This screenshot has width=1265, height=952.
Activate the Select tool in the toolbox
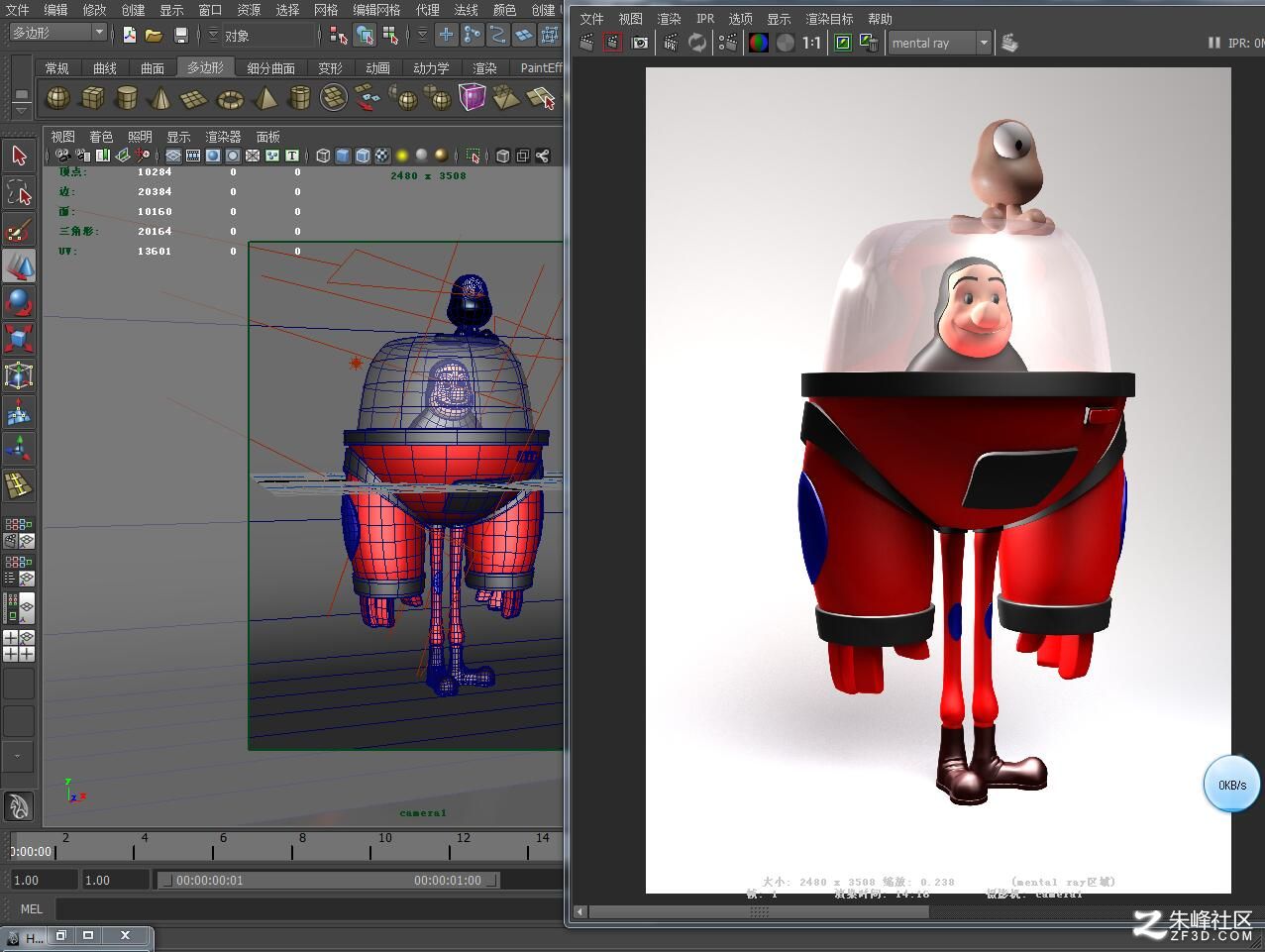click(19, 156)
